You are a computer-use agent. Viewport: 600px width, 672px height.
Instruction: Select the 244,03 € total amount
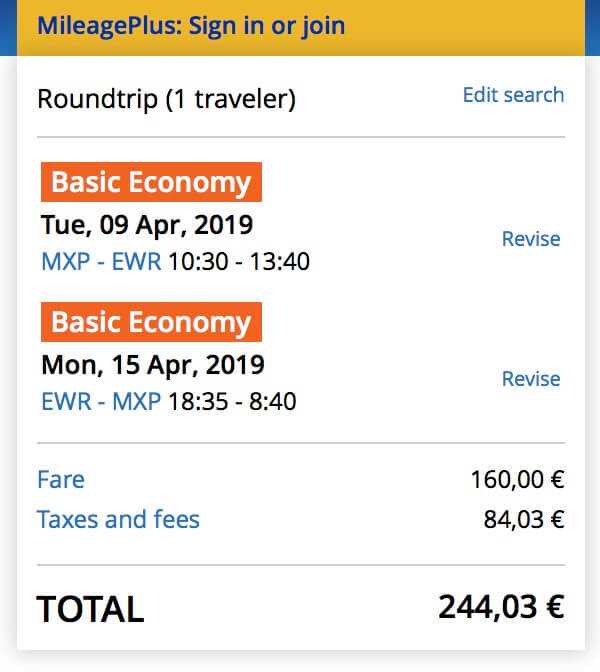pyautogui.click(x=501, y=607)
